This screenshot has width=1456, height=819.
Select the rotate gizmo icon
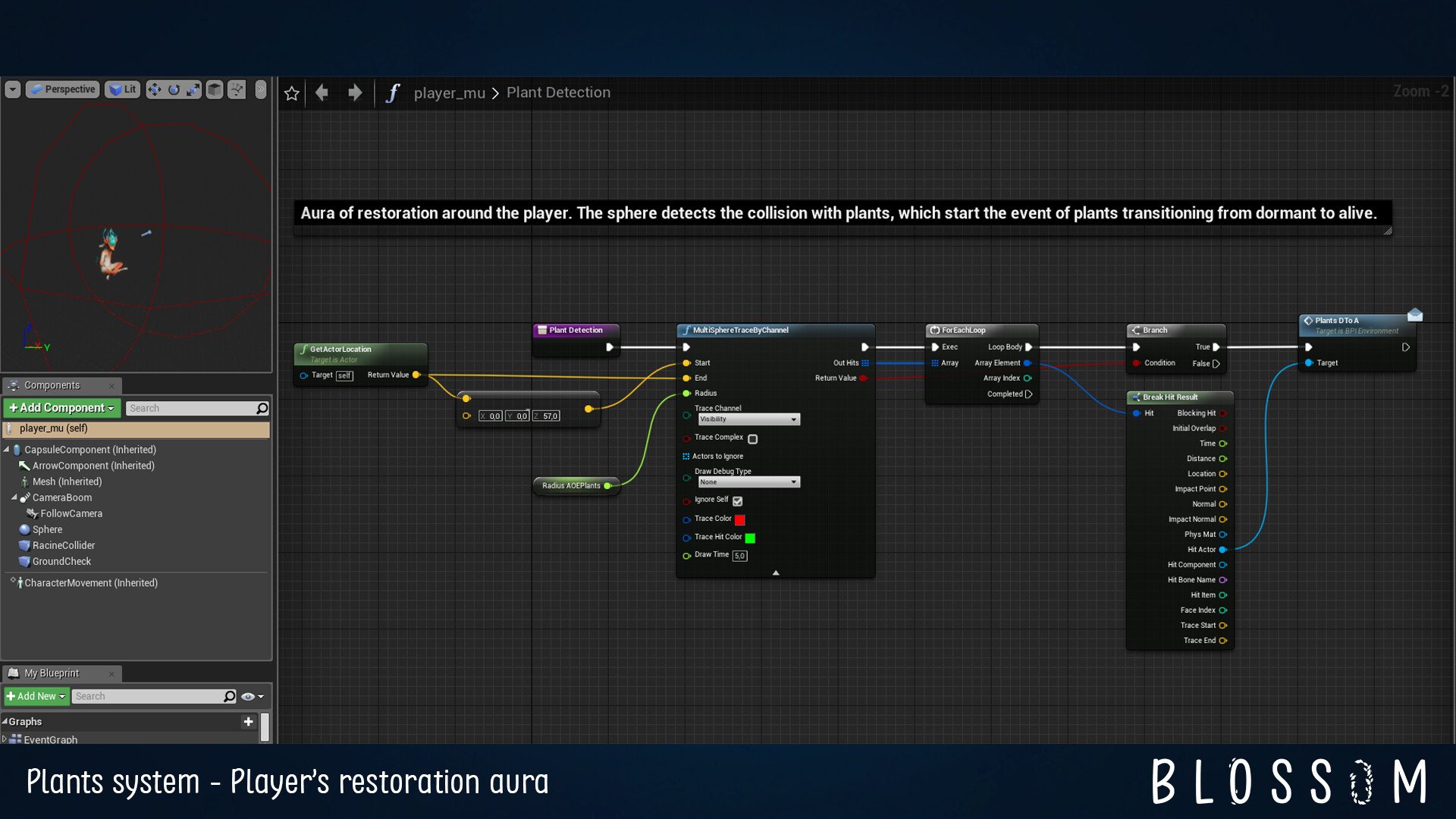(x=174, y=89)
